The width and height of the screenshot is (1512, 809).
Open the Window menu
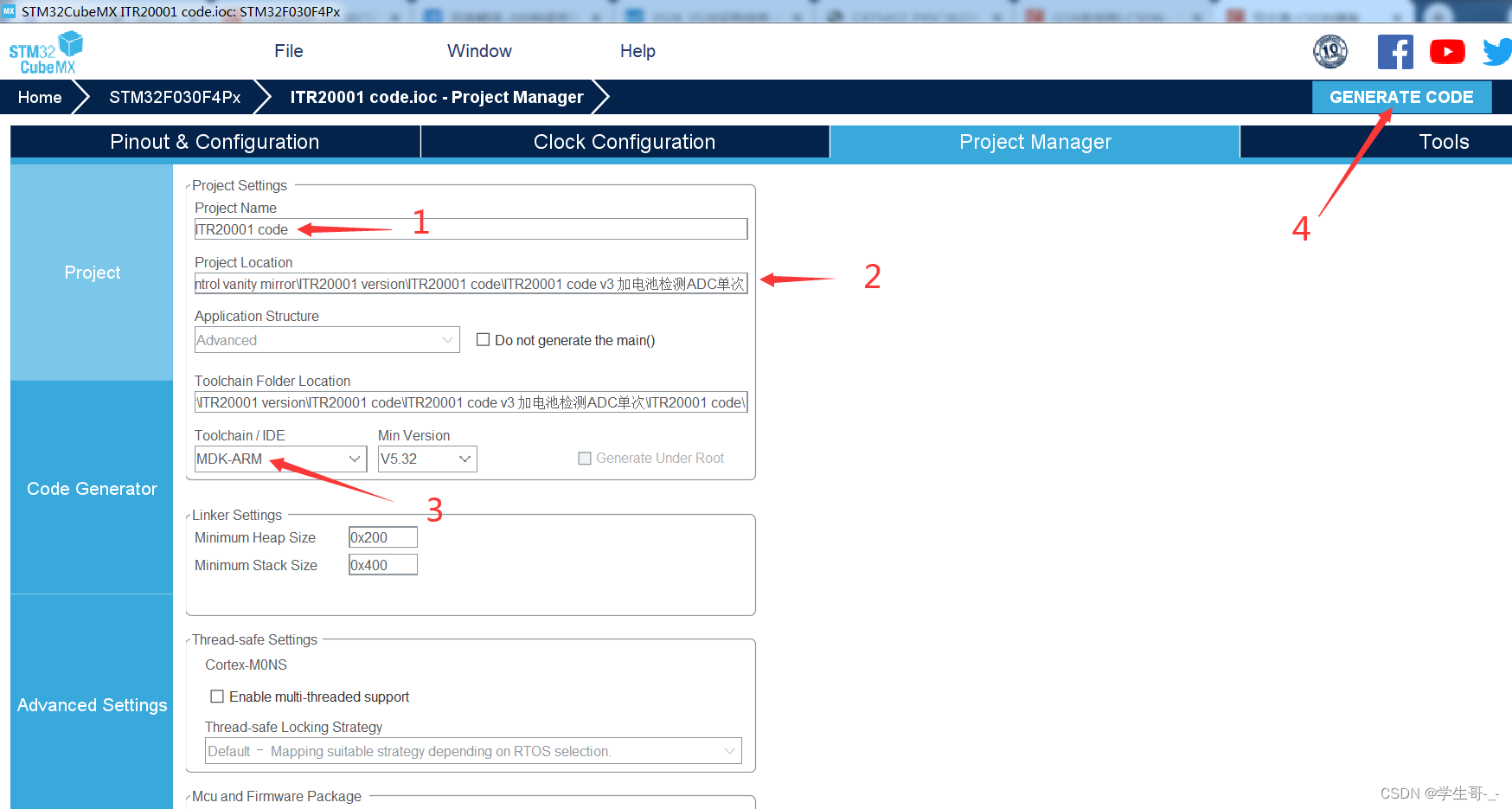(480, 51)
